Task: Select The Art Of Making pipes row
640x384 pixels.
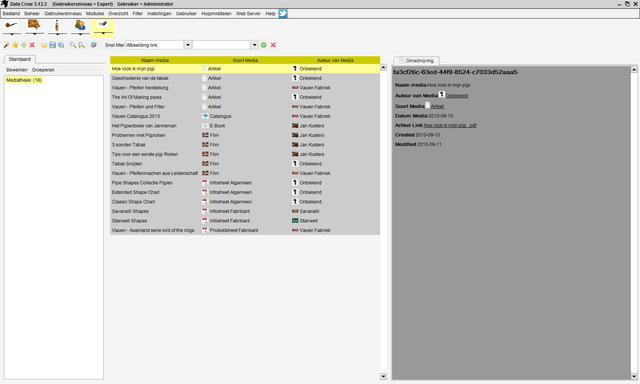Action: [245, 97]
